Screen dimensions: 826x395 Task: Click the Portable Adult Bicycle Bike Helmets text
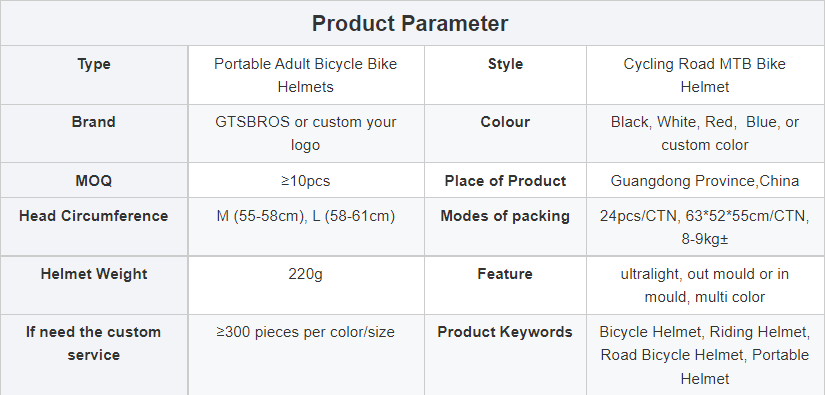(x=306, y=75)
